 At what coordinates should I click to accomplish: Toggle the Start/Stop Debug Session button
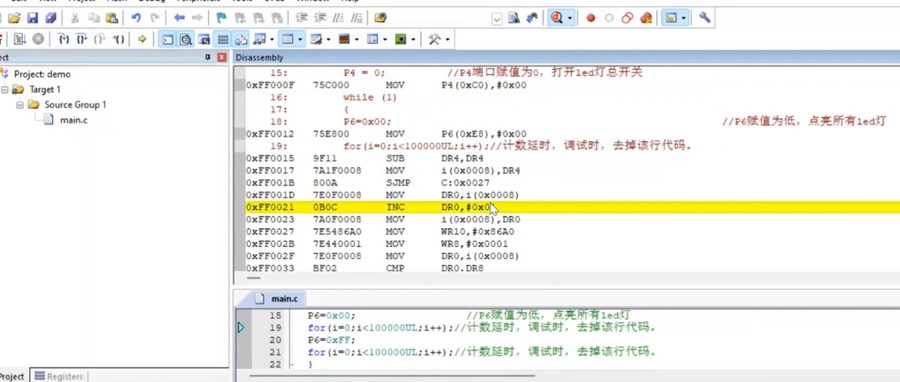point(556,18)
